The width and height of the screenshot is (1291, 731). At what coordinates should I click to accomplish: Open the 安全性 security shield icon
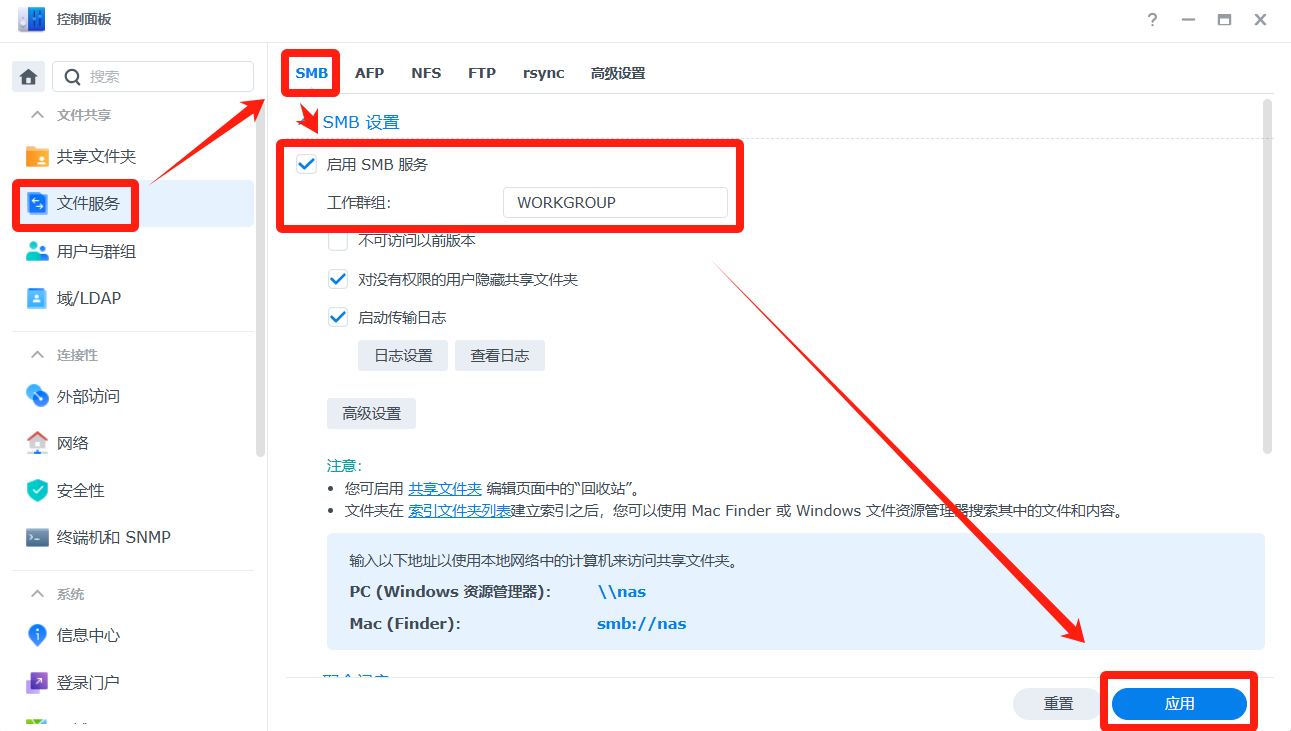37,490
